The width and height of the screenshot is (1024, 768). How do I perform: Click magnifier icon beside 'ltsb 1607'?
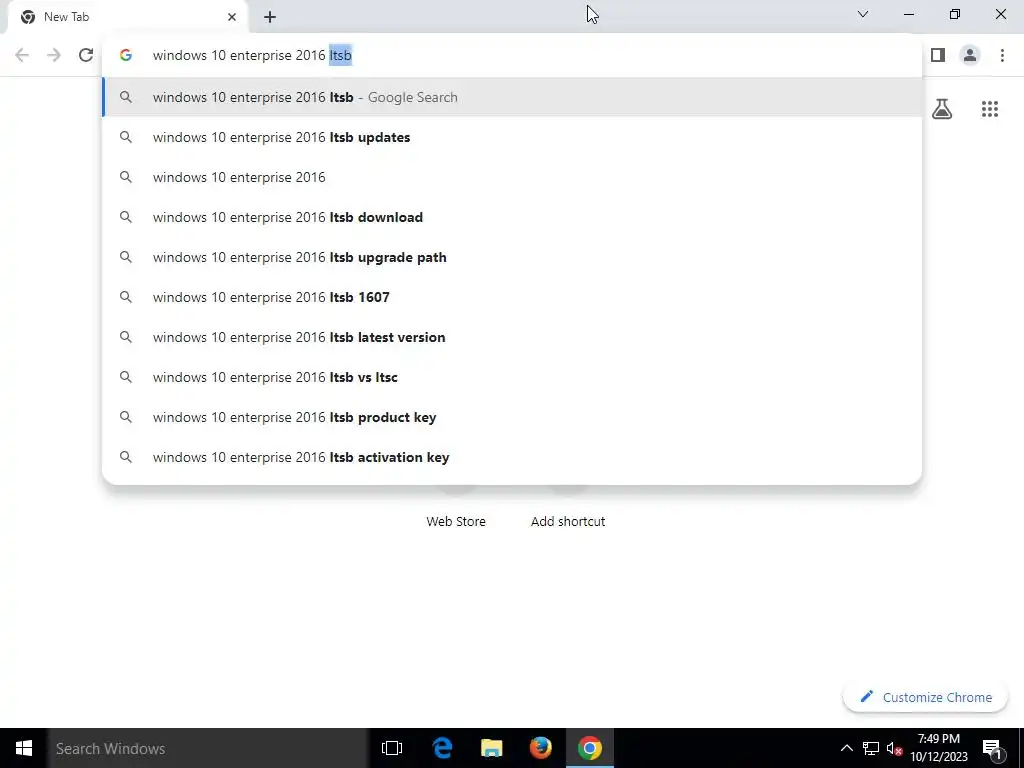coord(126,297)
